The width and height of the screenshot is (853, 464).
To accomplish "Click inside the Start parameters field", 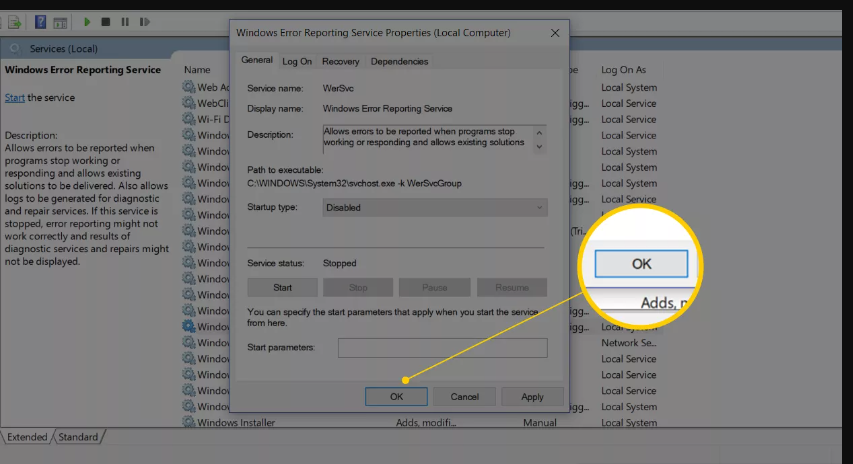I will 443,348.
